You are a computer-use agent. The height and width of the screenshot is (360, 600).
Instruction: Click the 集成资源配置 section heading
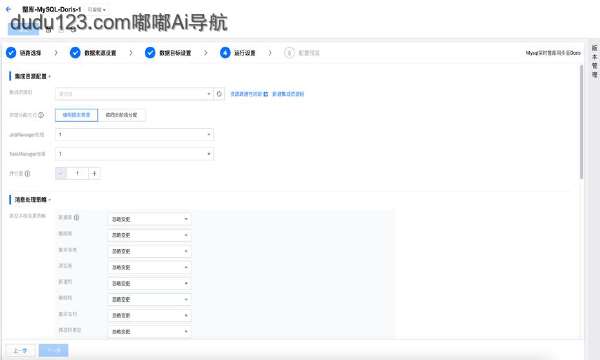31,77
